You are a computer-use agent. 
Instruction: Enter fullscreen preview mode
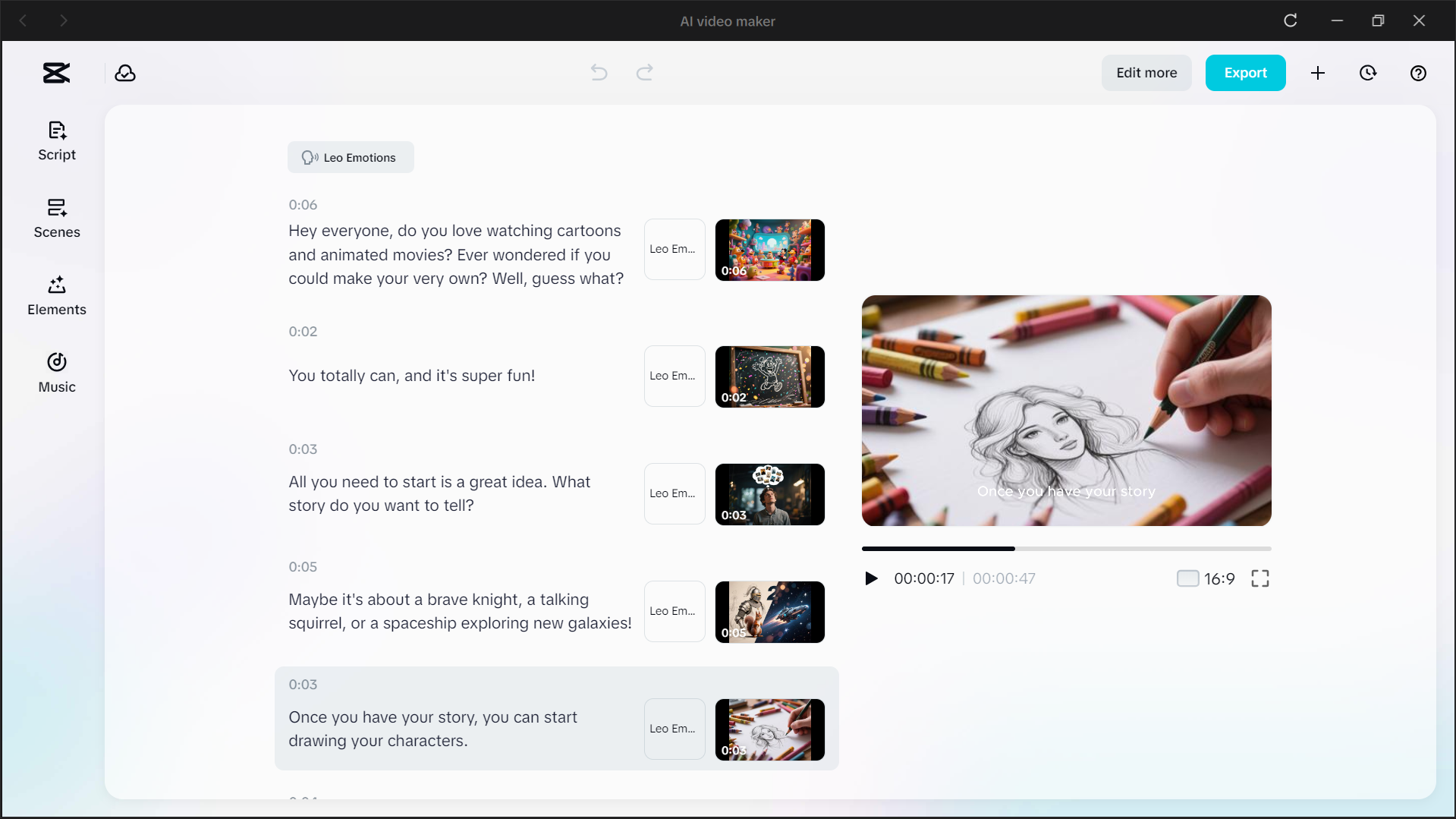click(x=1259, y=578)
